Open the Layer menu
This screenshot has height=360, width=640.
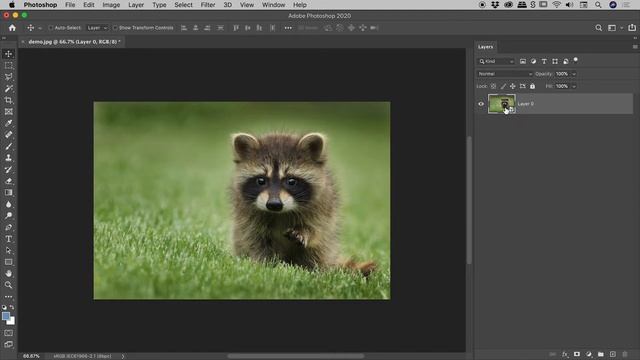pyautogui.click(x=136, y=5)
